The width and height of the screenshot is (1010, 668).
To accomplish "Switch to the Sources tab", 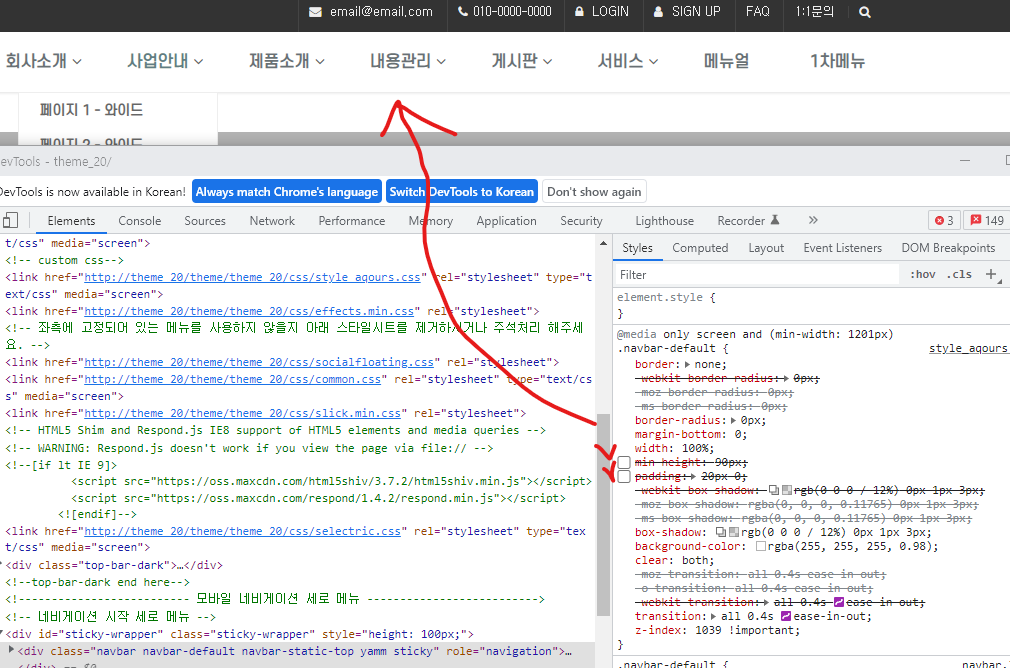I will tap(205, 221).
